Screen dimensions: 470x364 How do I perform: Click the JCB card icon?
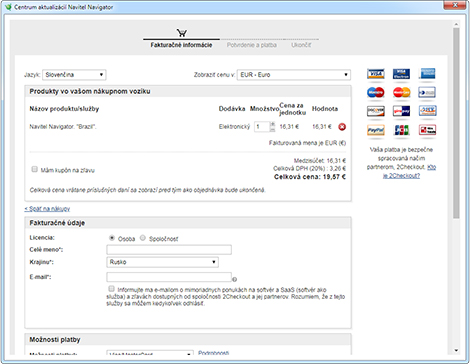[401, 130]
